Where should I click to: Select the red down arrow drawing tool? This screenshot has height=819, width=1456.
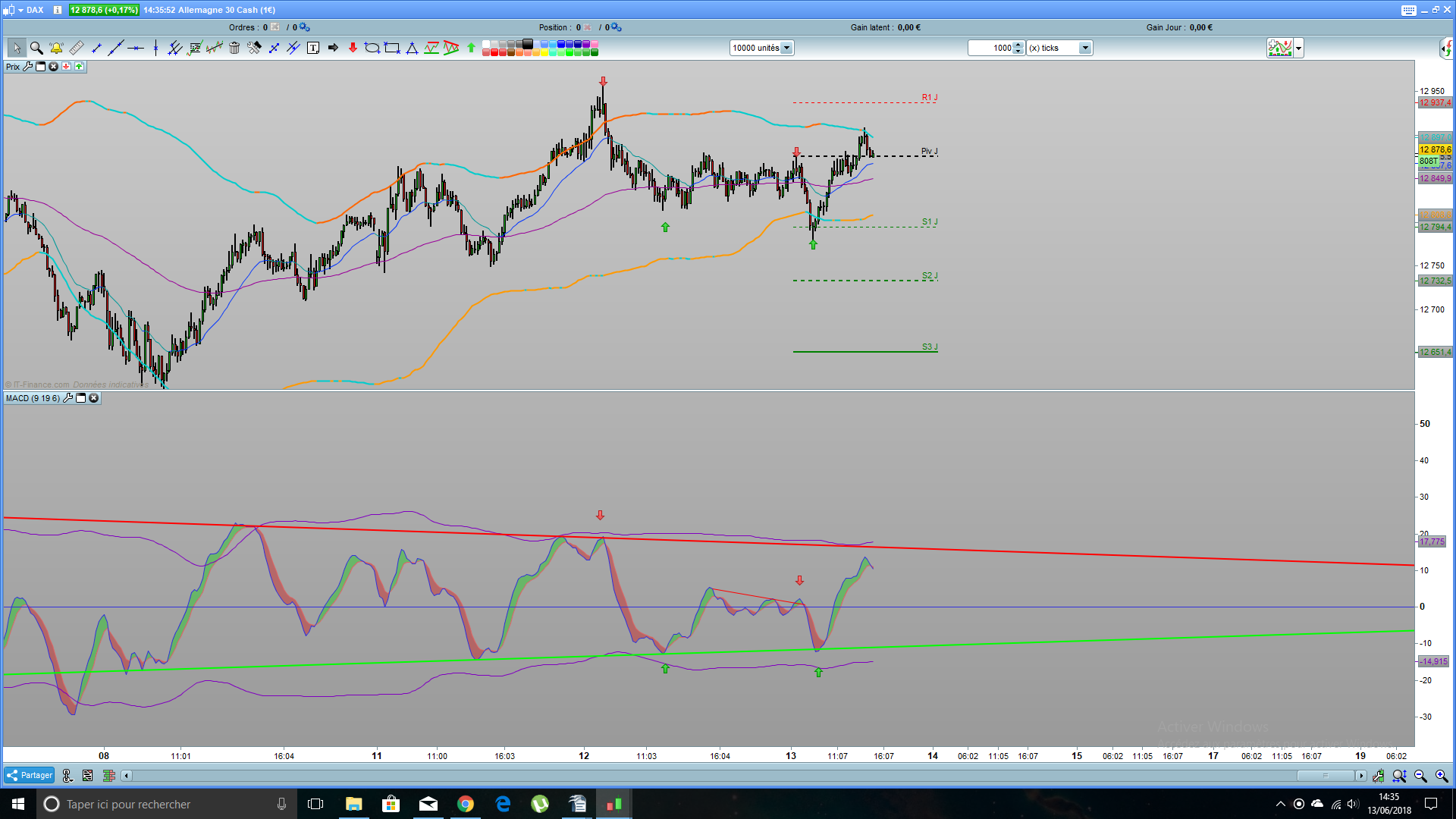click(x=353, y=48)
